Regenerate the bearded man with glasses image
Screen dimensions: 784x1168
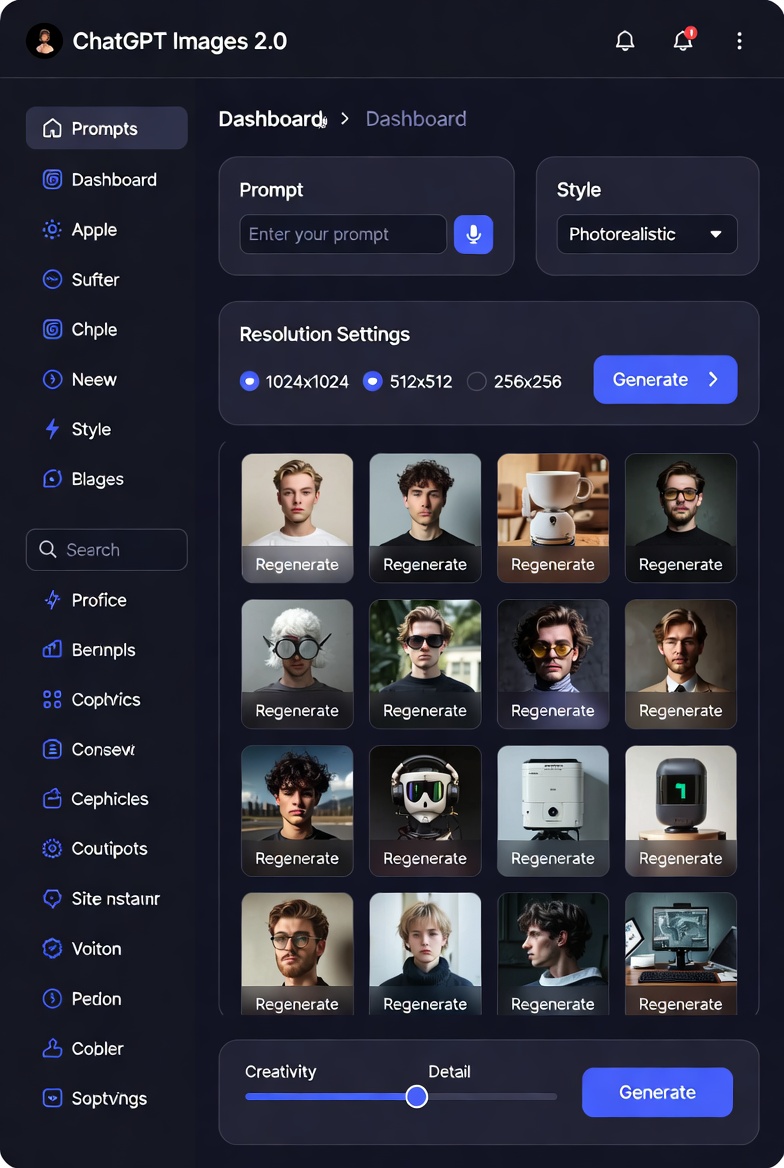point(297,1004)
